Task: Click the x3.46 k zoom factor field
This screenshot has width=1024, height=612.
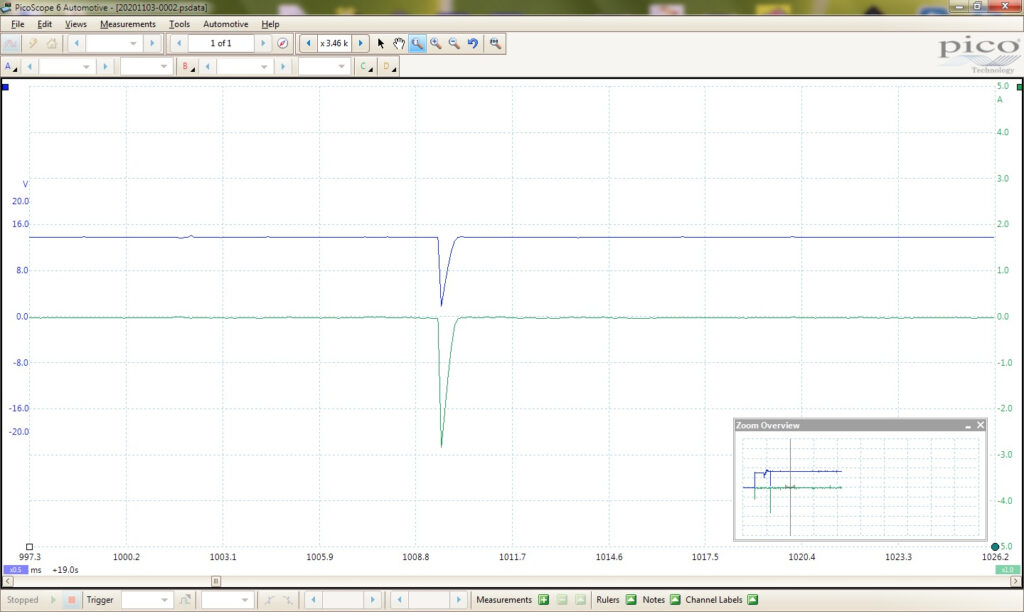Action: [x=334, y=43]
